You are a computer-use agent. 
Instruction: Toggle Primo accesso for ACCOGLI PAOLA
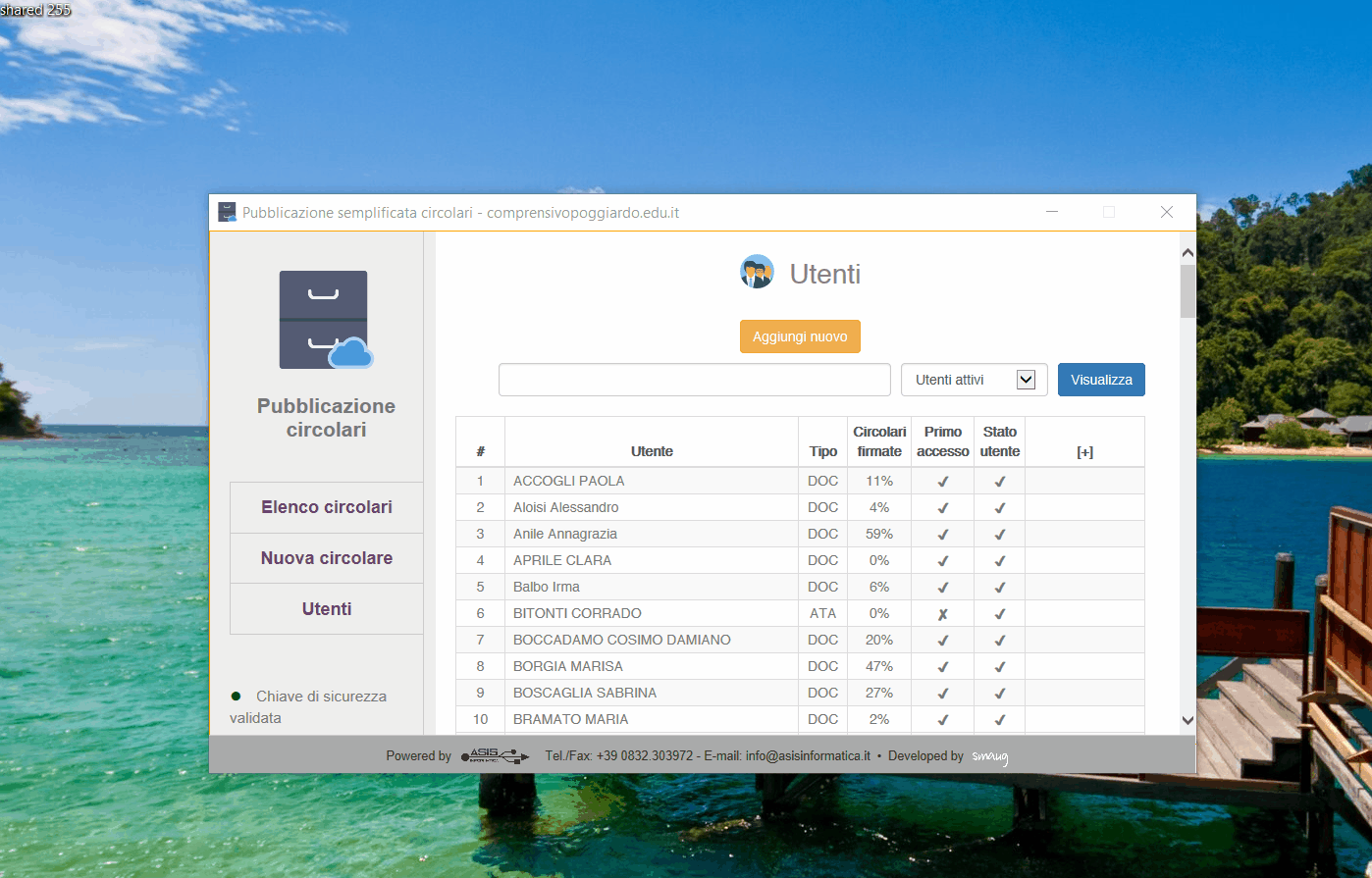tap(943, 482)
